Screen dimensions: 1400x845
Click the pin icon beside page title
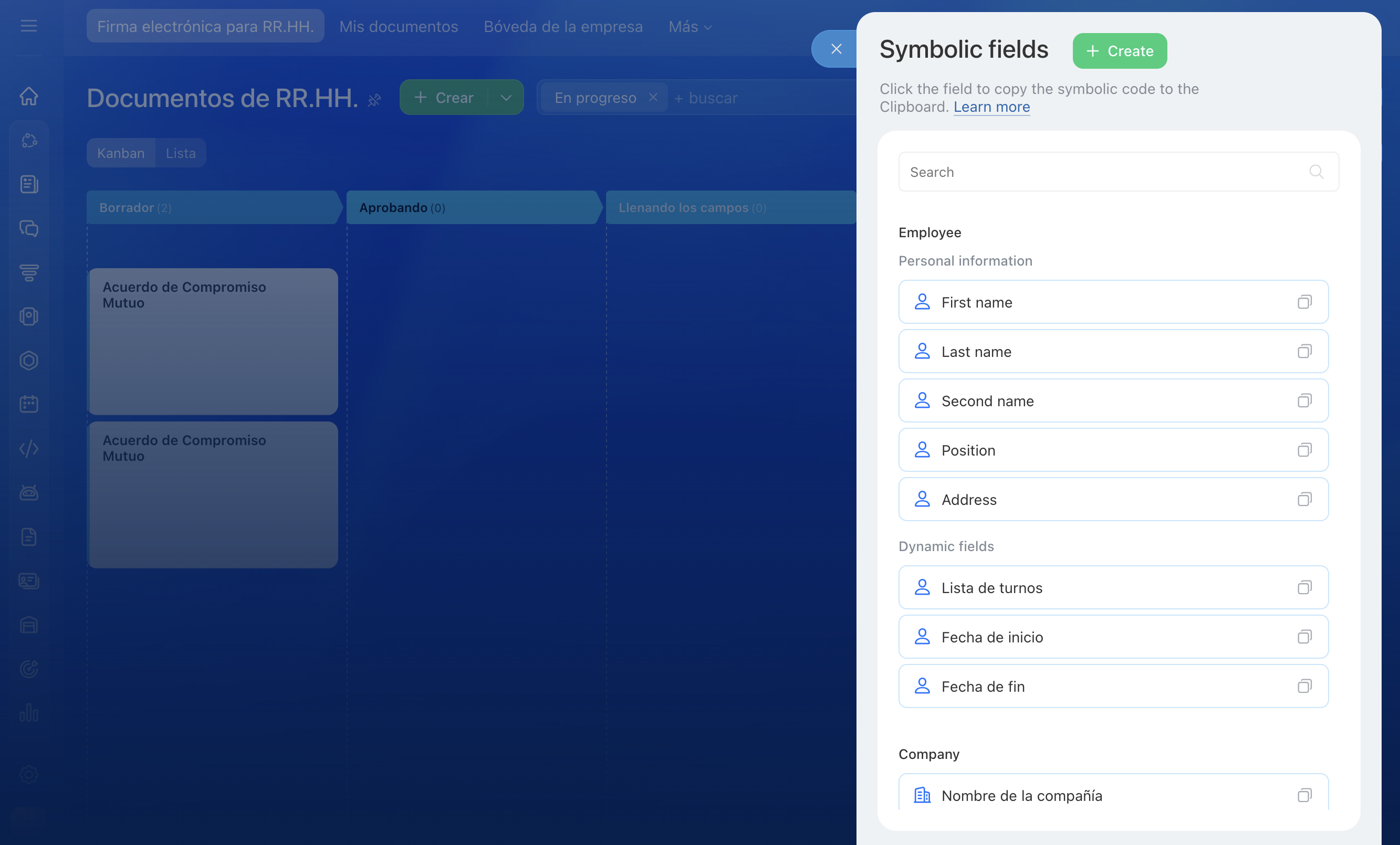pos(374,101)
